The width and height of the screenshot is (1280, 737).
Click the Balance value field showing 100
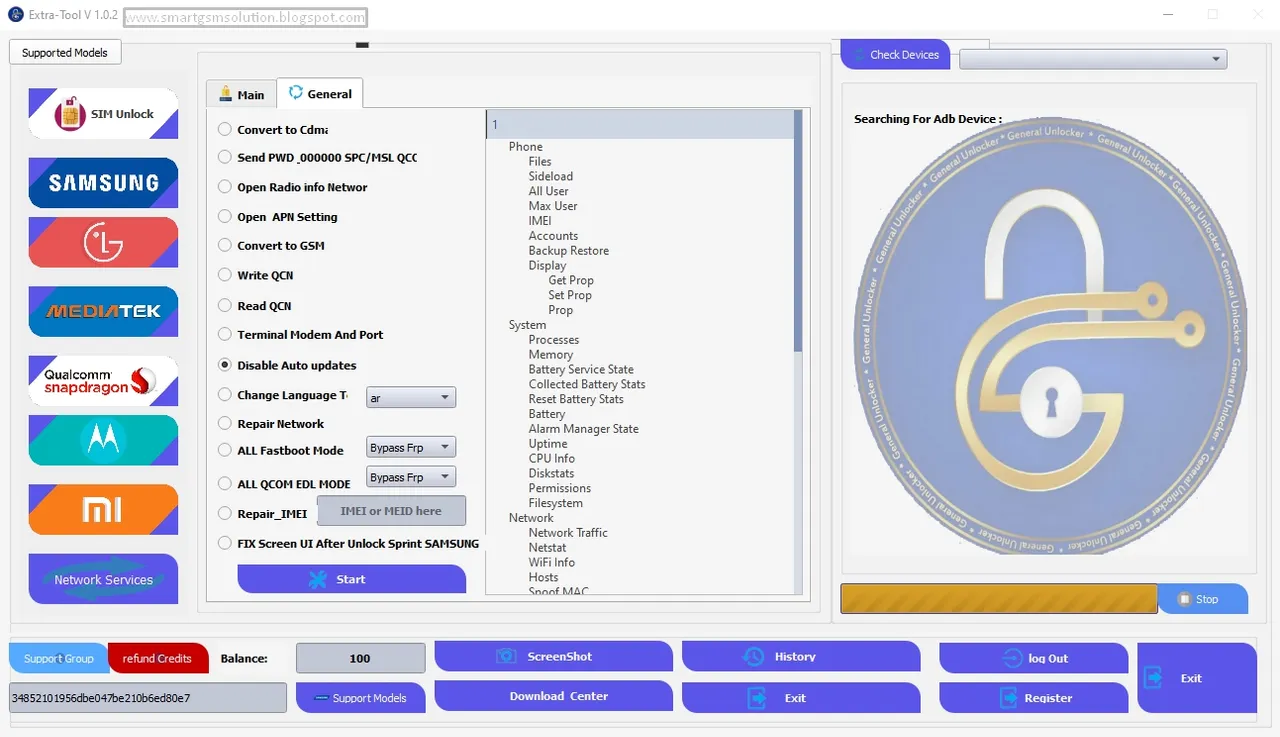pos(360,658)
